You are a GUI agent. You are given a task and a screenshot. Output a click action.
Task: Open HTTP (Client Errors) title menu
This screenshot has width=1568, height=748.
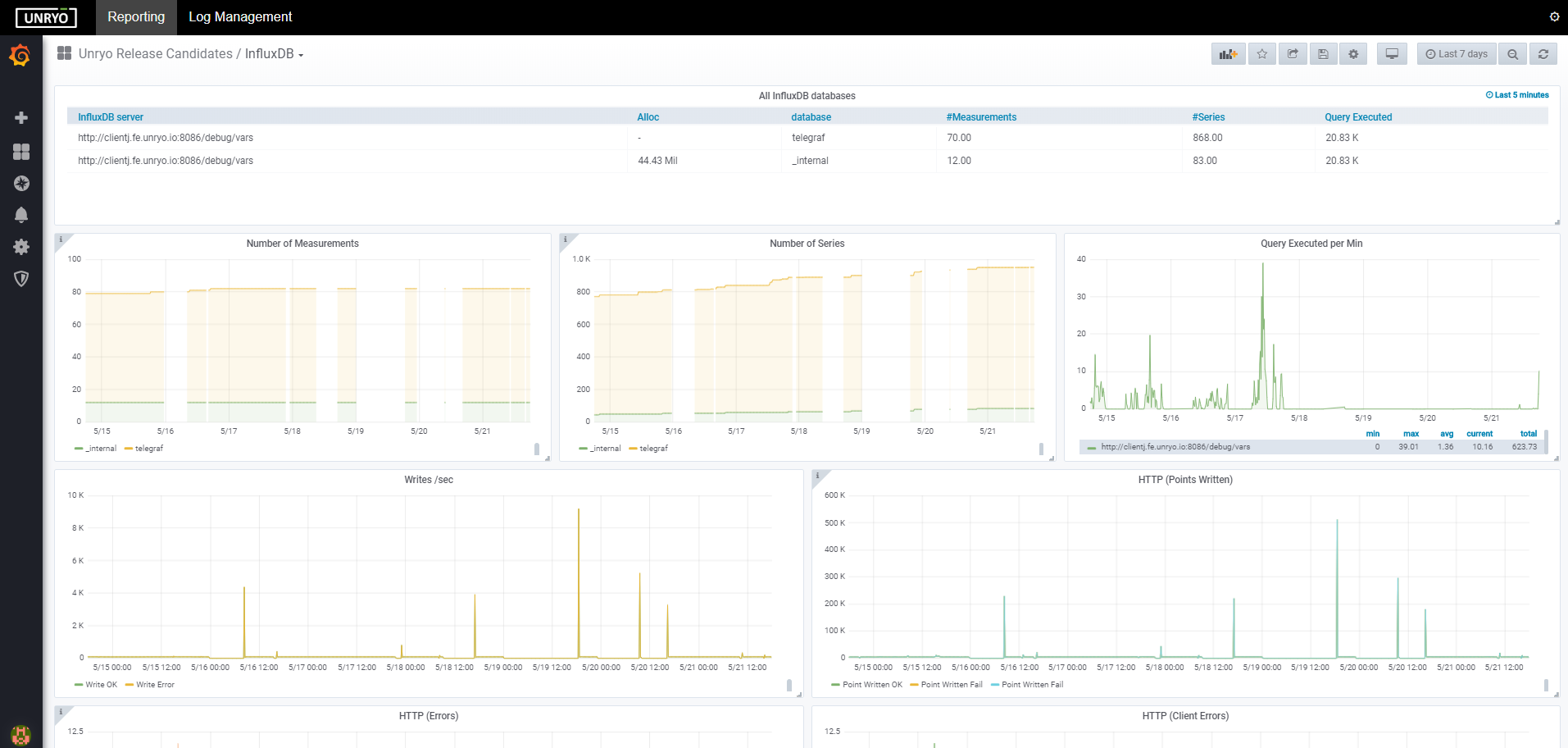point(1185,716)
